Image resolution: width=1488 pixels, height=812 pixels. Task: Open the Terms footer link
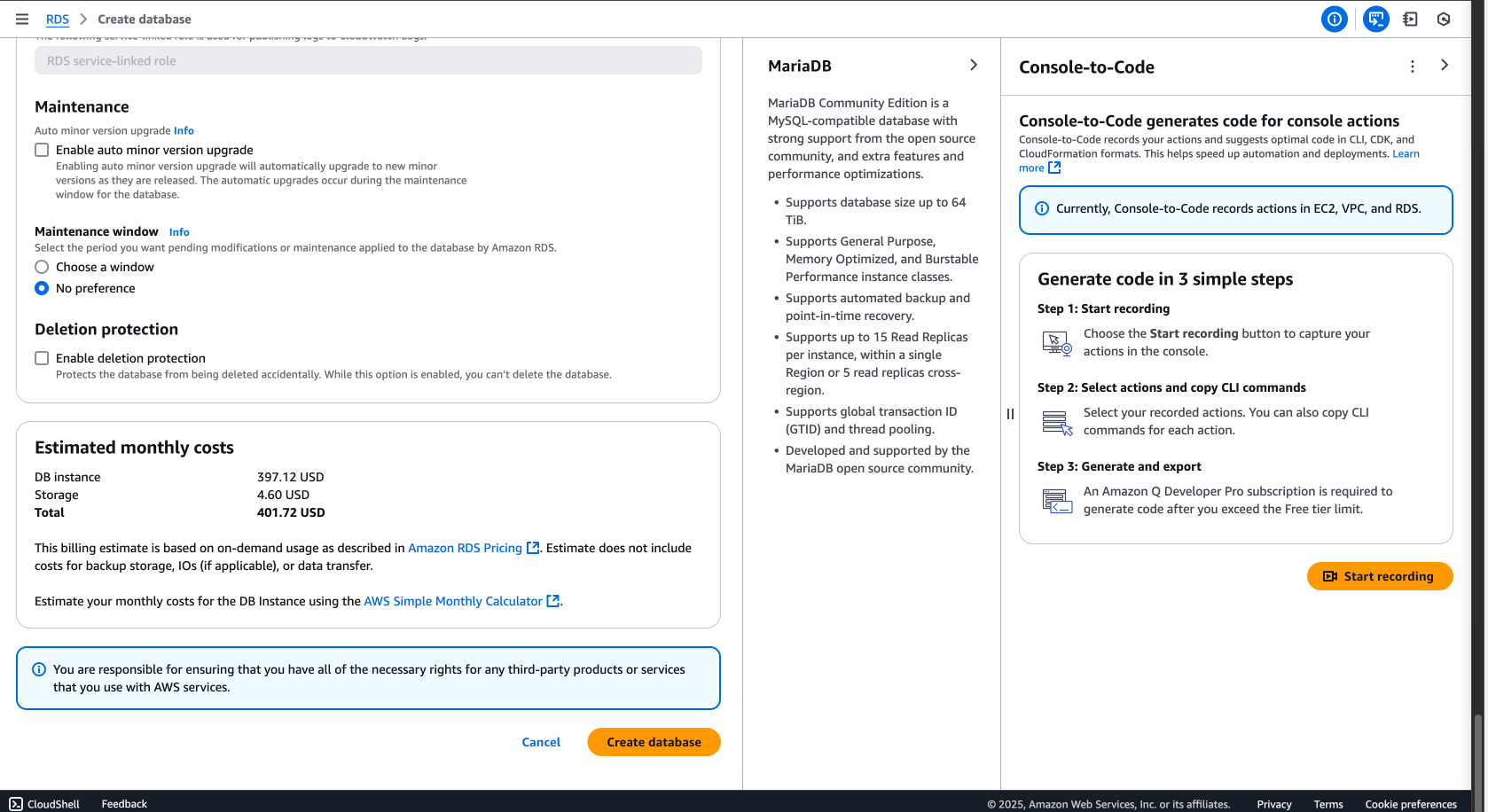coord(1328,804)
